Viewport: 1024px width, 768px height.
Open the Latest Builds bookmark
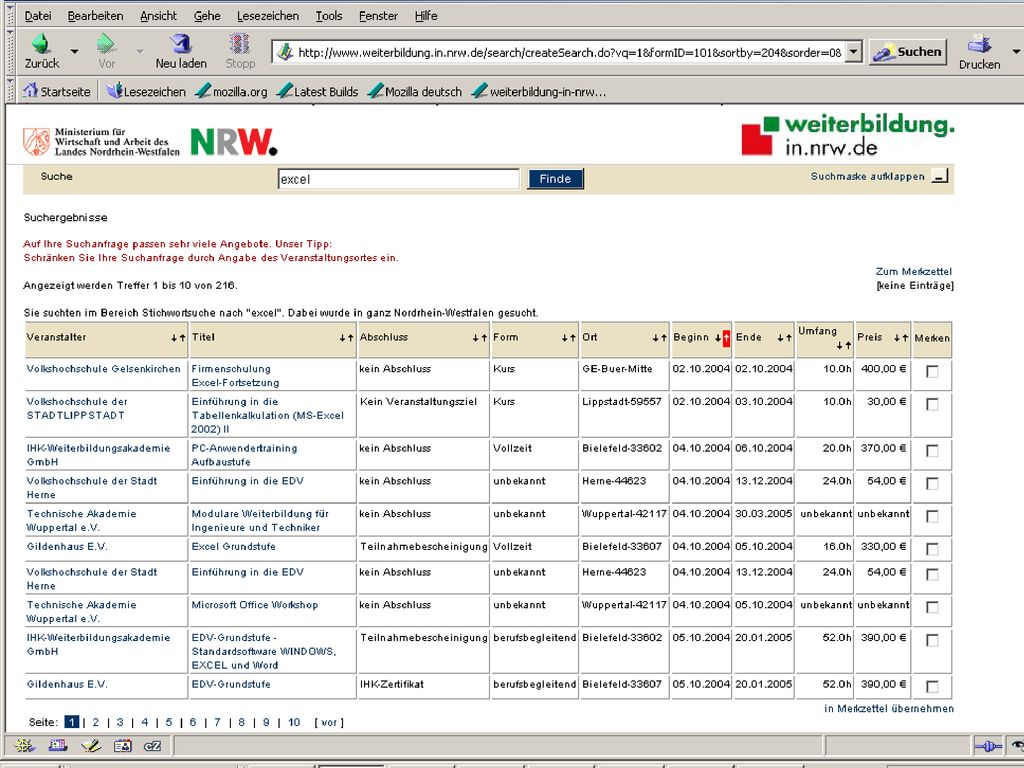tap(317, 91)
